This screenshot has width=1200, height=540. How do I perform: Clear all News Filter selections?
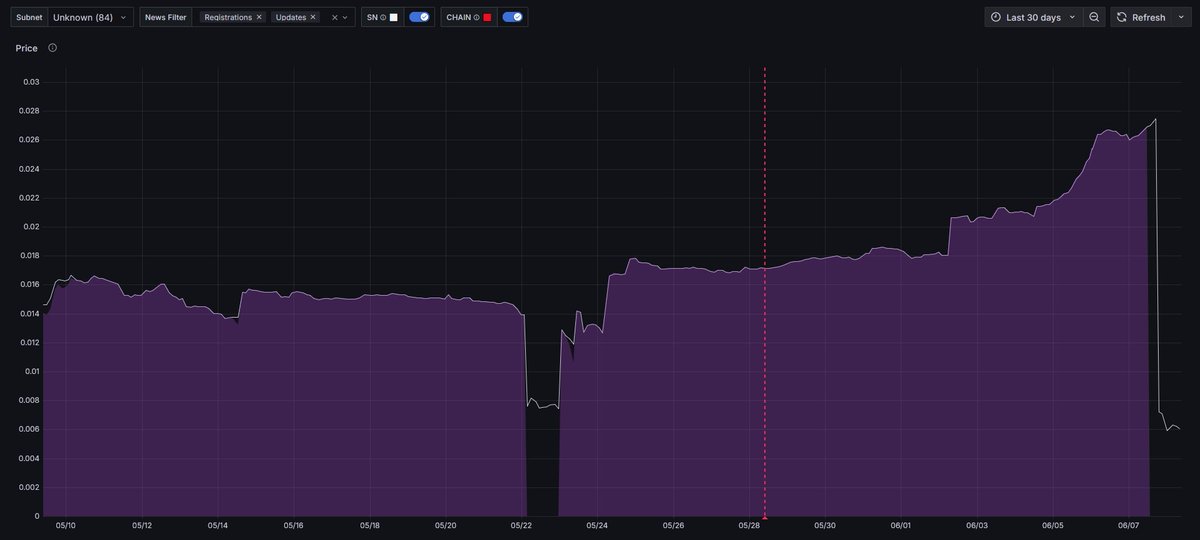pos(334,17)
